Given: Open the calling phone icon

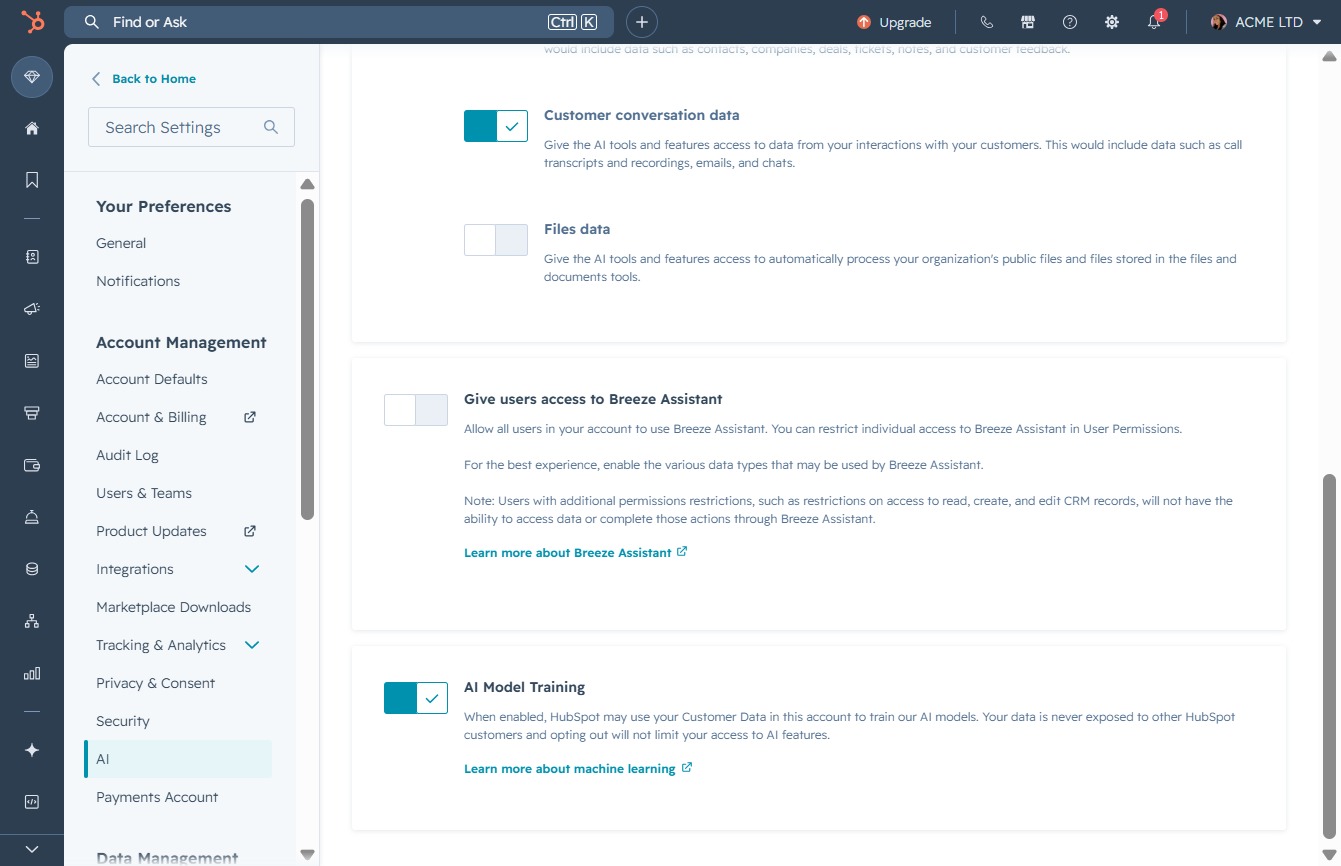Looking at the screenshot, I should point(987,22).
